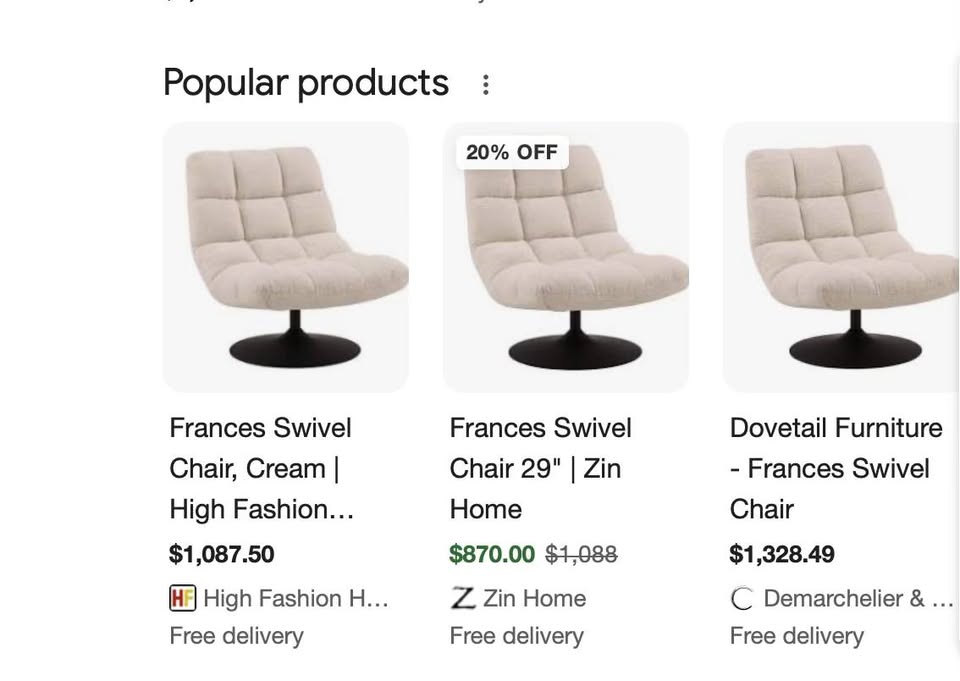Click the Popular products heading
The height and width of the screenshot is (681, 960).
[x=306, y=82]
